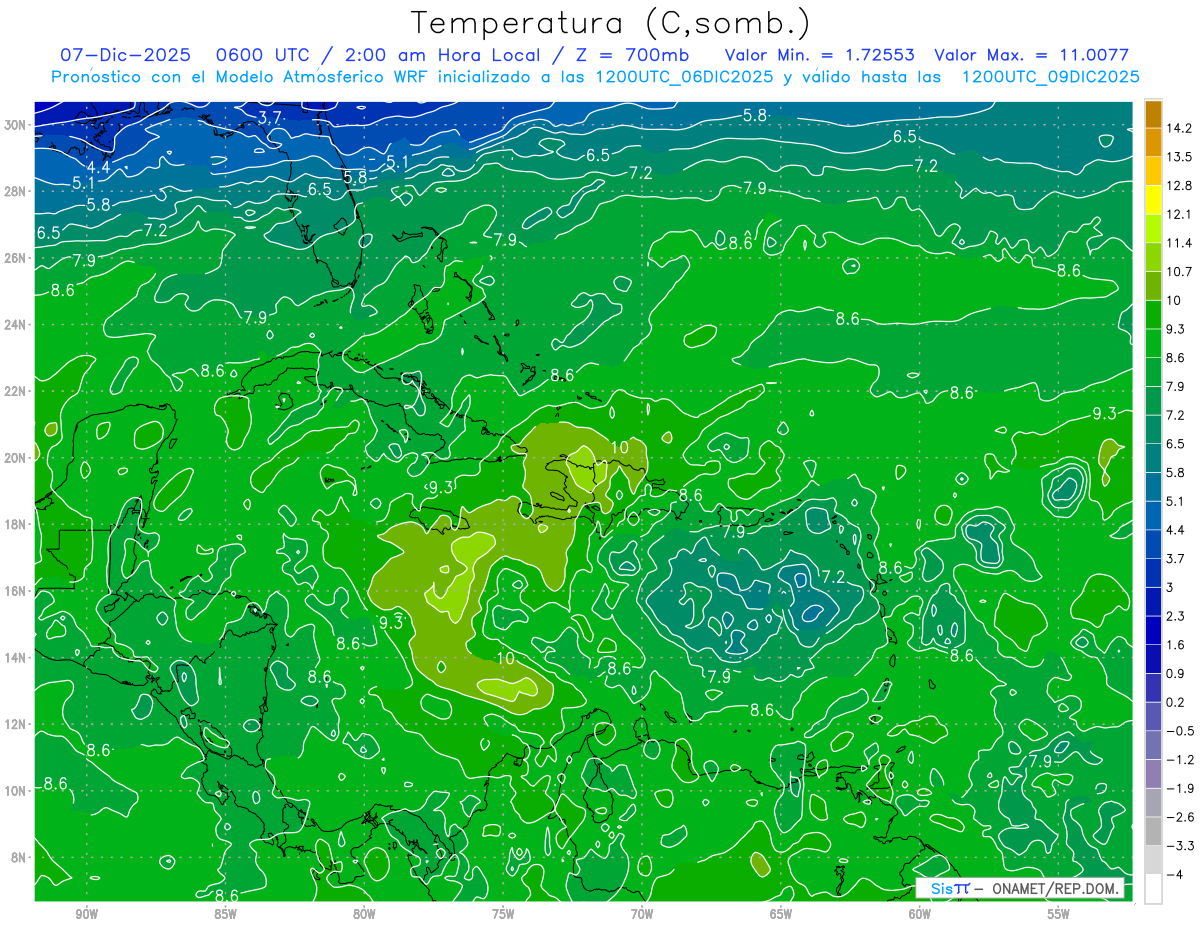The image size is (1200, 927).
Task: Click the colorbar label '-1.9'
Action: (1179, 788)
